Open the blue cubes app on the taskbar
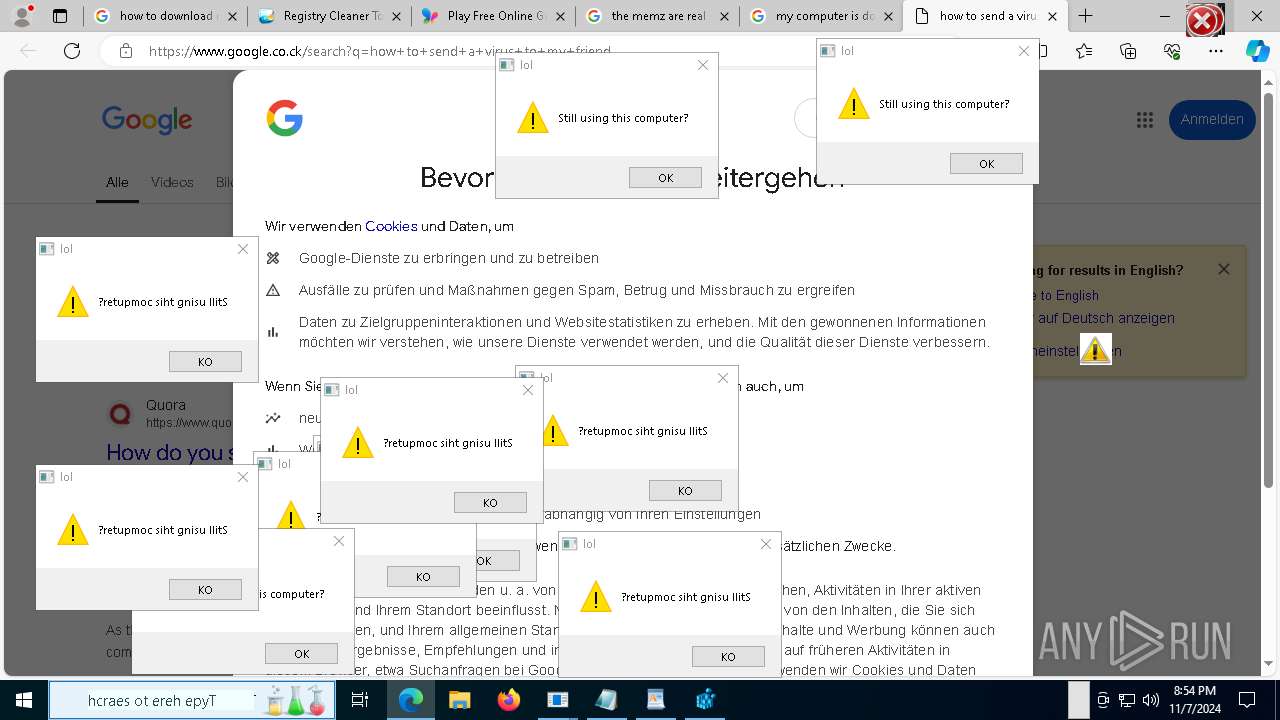The width and height of the screenshot is (1280, 720). click(705, 700)
